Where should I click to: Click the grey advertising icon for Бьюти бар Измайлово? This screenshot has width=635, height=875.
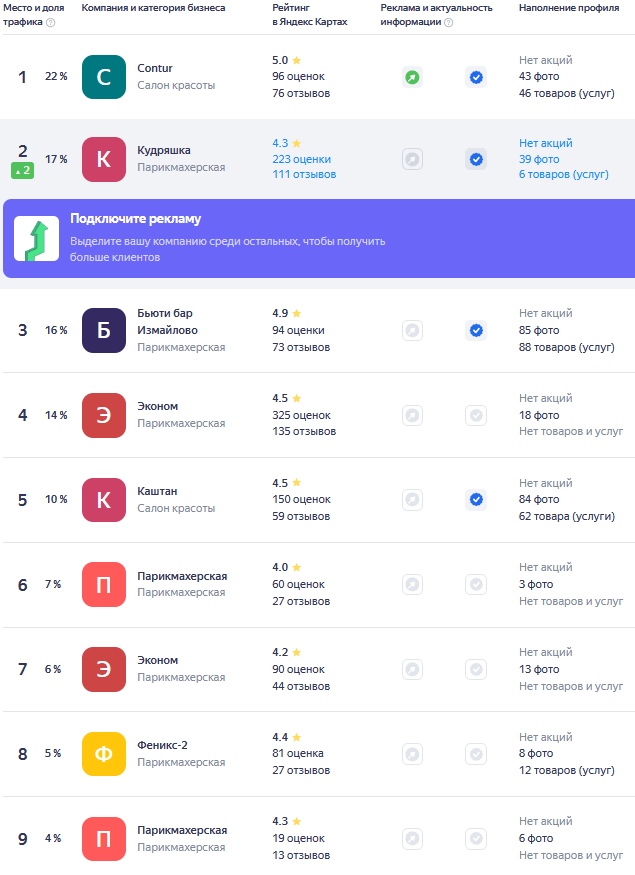point(412,330)
